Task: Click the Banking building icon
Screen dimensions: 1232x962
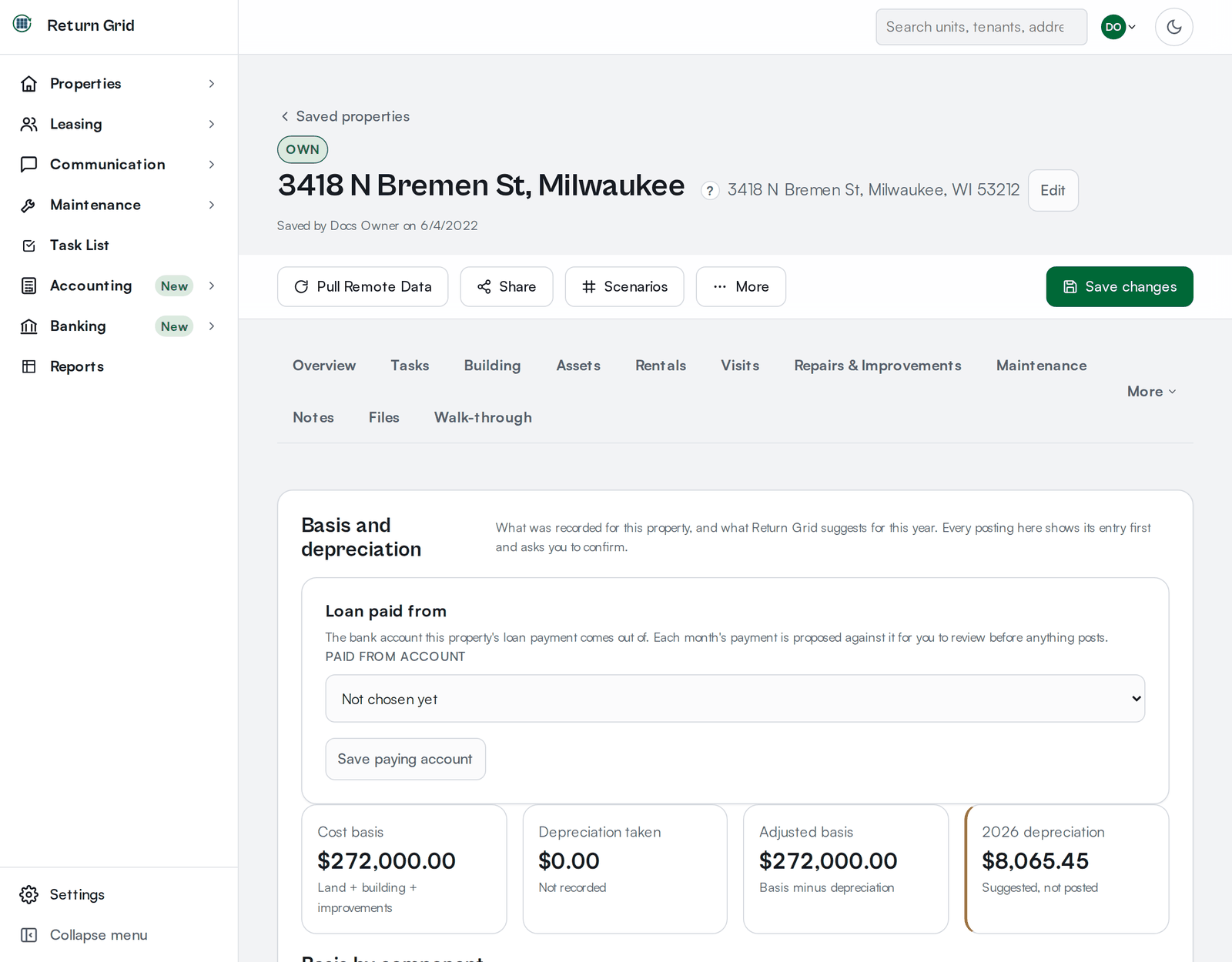Action: (29, 326)
